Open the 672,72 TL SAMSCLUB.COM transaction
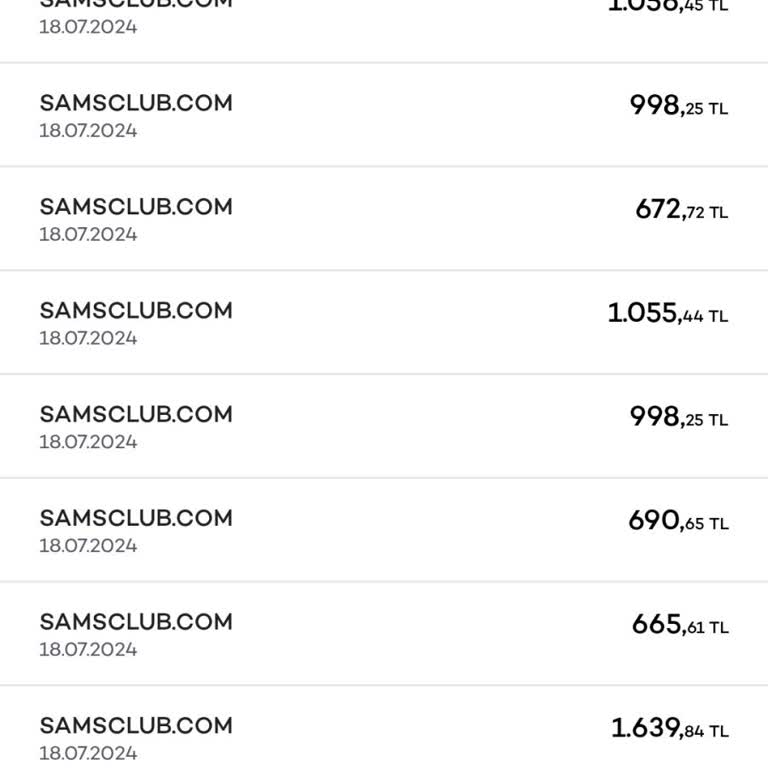Image resolution: width=768 pixels, height=768 pixels. click(x=384, y=219)
